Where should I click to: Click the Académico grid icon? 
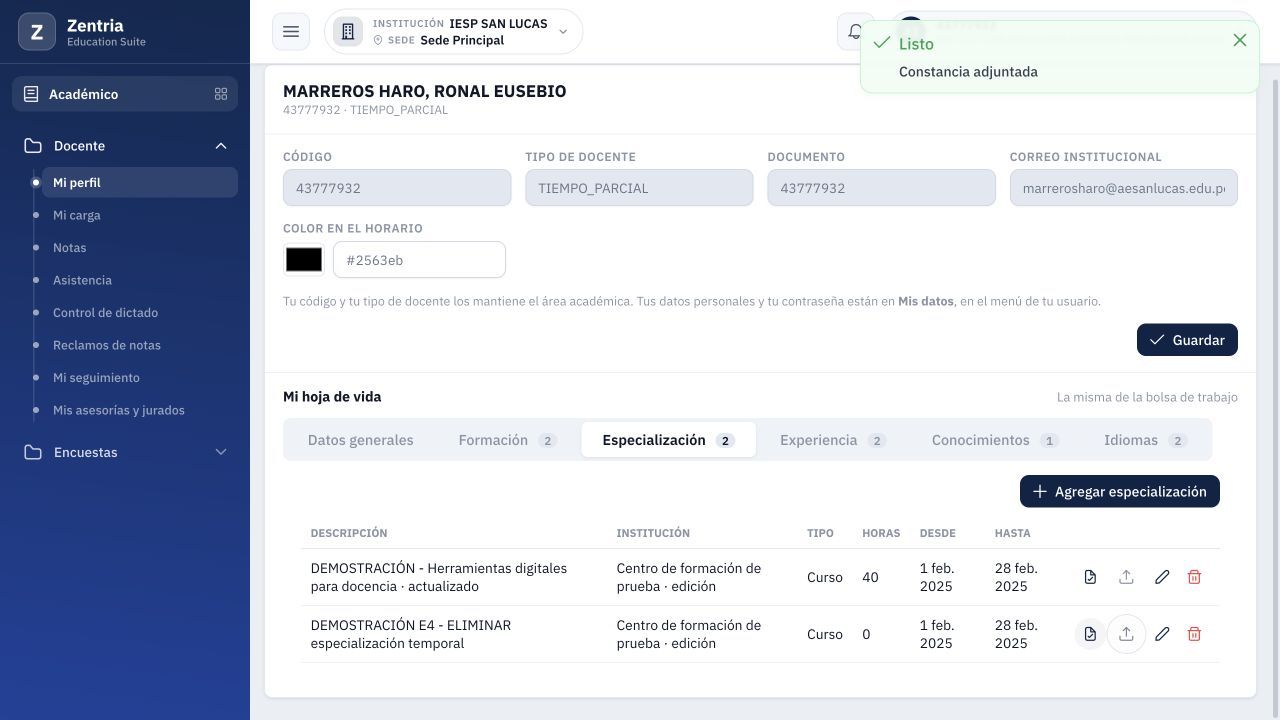pos(221,94)
